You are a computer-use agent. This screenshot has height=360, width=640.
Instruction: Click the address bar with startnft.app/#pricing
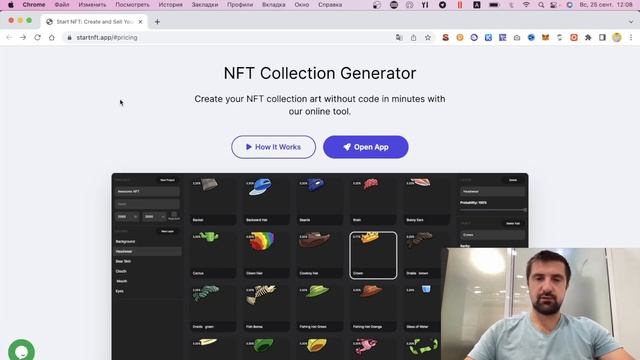click(229, 38)
